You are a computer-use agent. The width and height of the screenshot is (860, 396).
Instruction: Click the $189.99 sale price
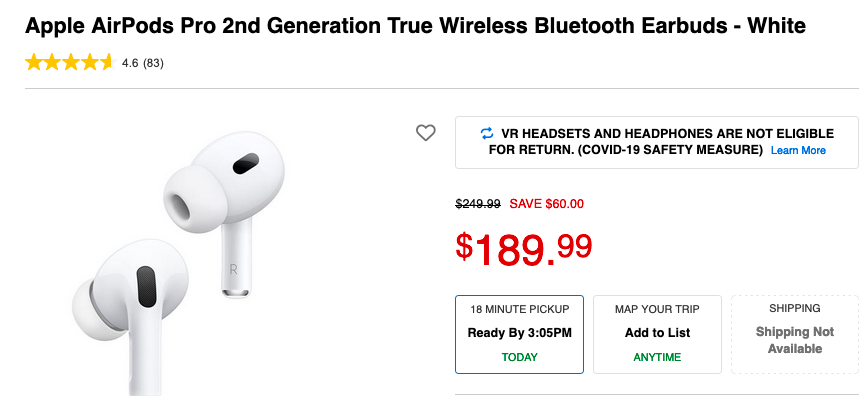524,248
